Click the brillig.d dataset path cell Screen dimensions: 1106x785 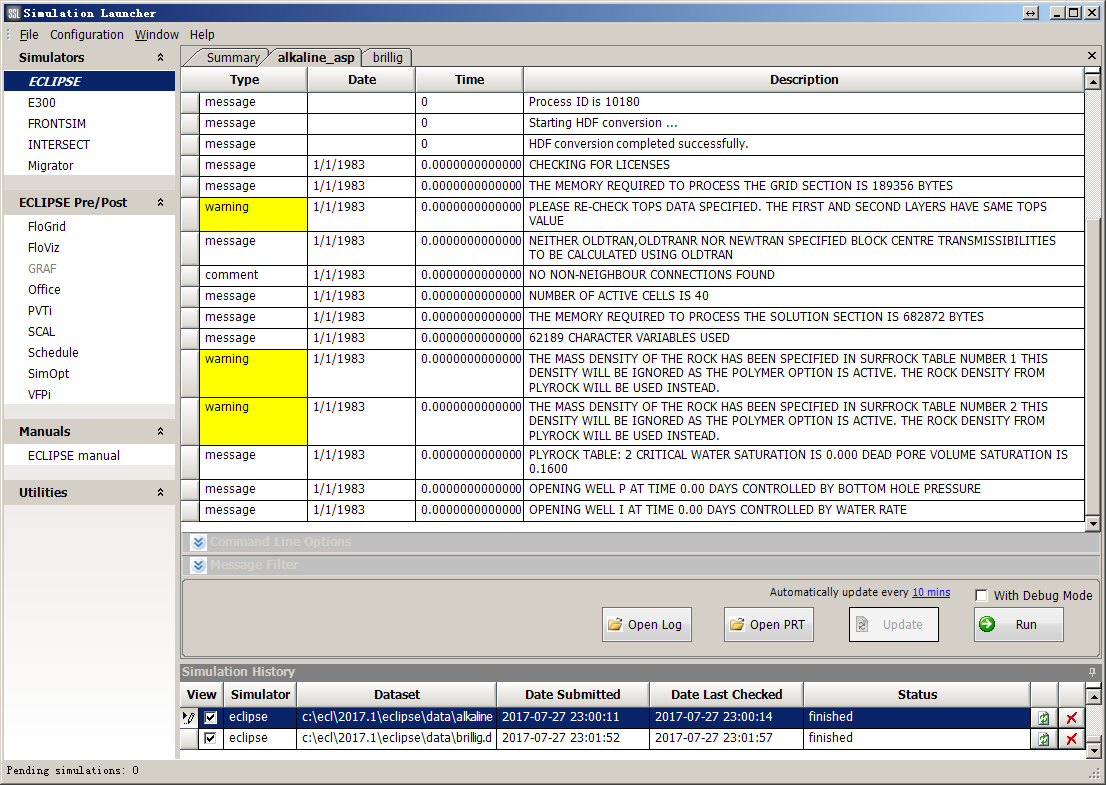[396, 738]
